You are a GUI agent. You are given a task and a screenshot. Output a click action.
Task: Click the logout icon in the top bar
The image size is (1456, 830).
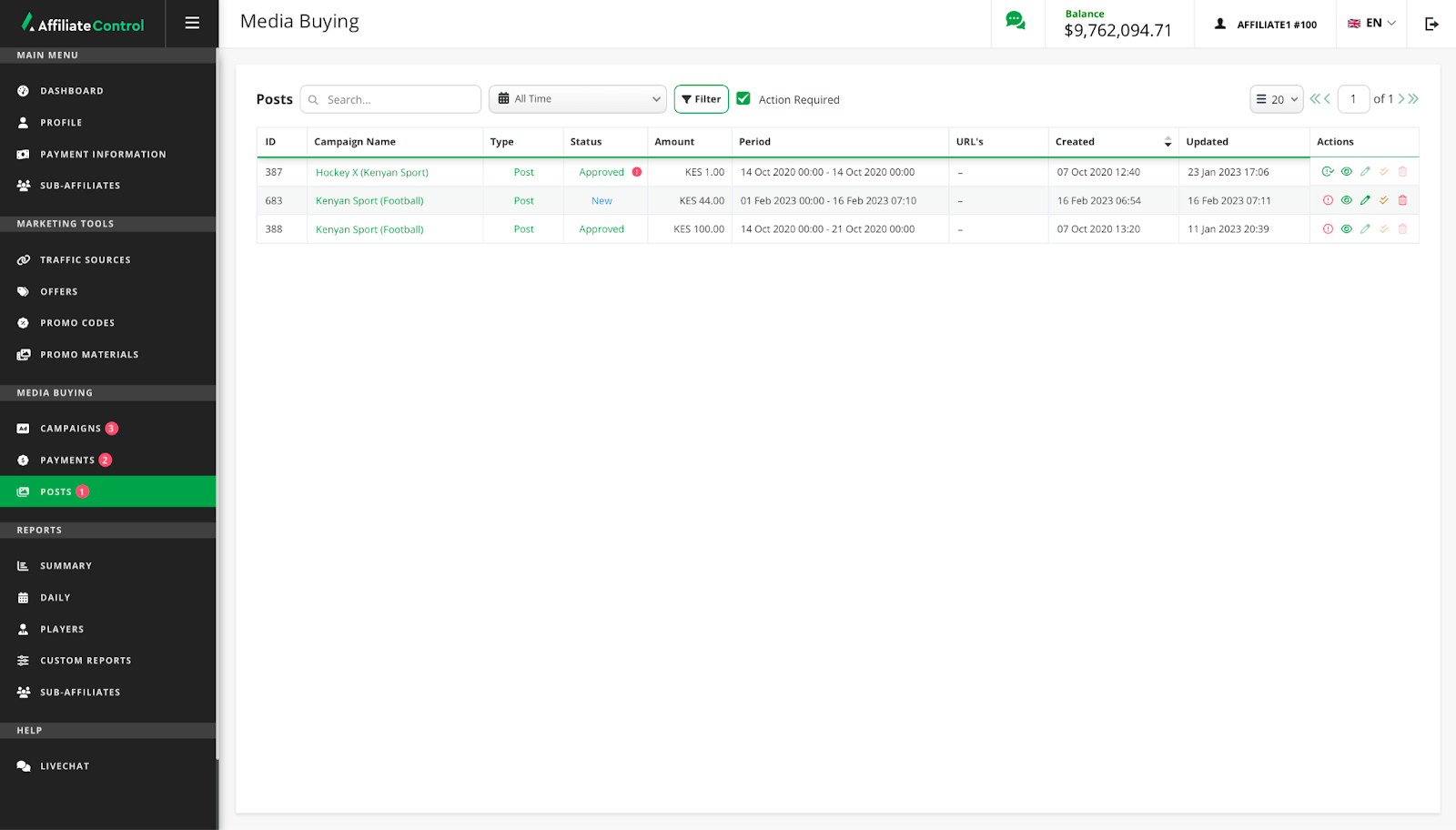tap(1431, 24)
